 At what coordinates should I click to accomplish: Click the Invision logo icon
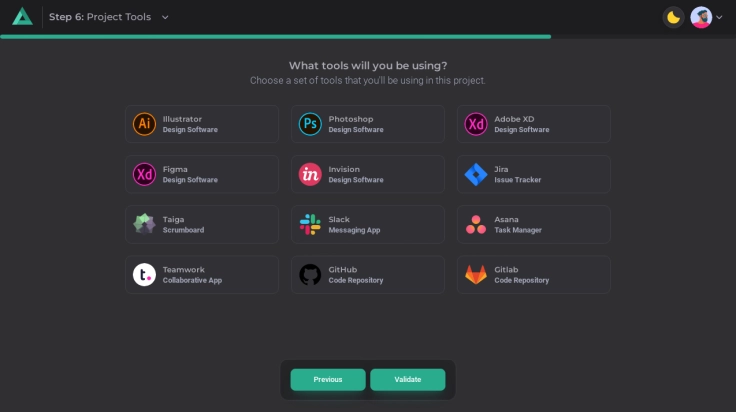coord(310,174)
